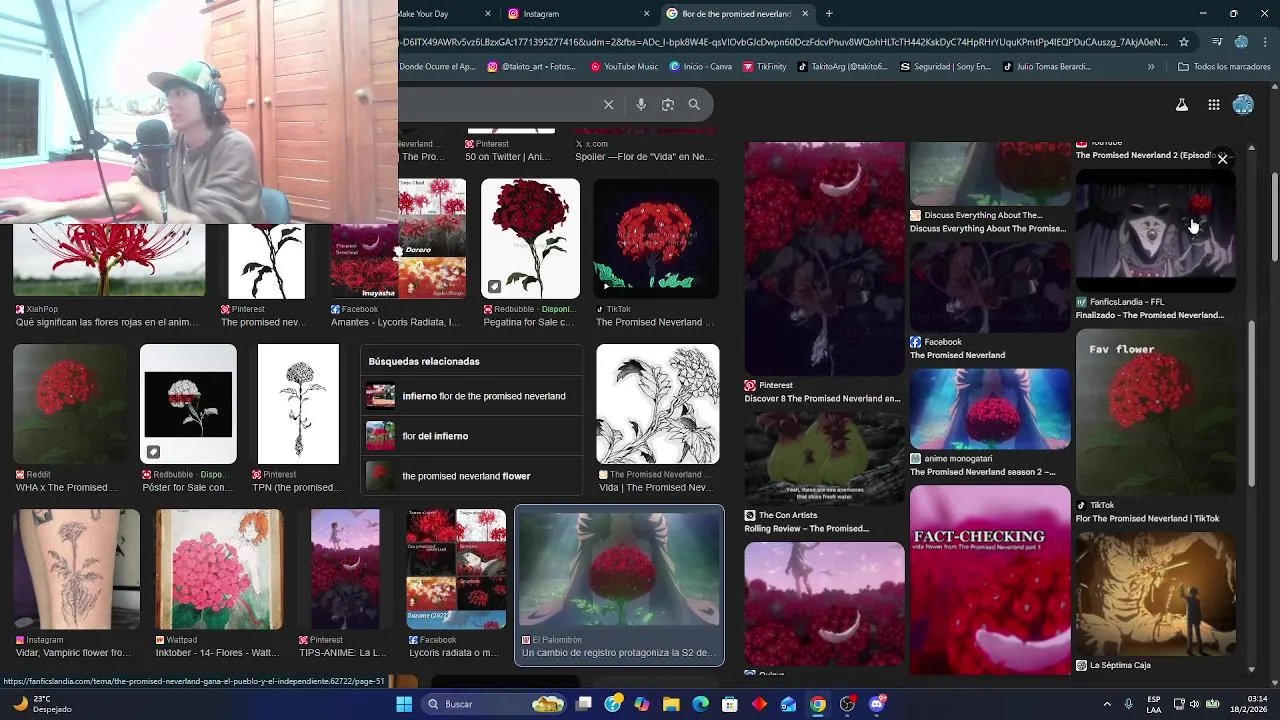The image size is (1280, 720).
Task: Open the FACT-CHECKING vida flower image
Action: point(990,580)
